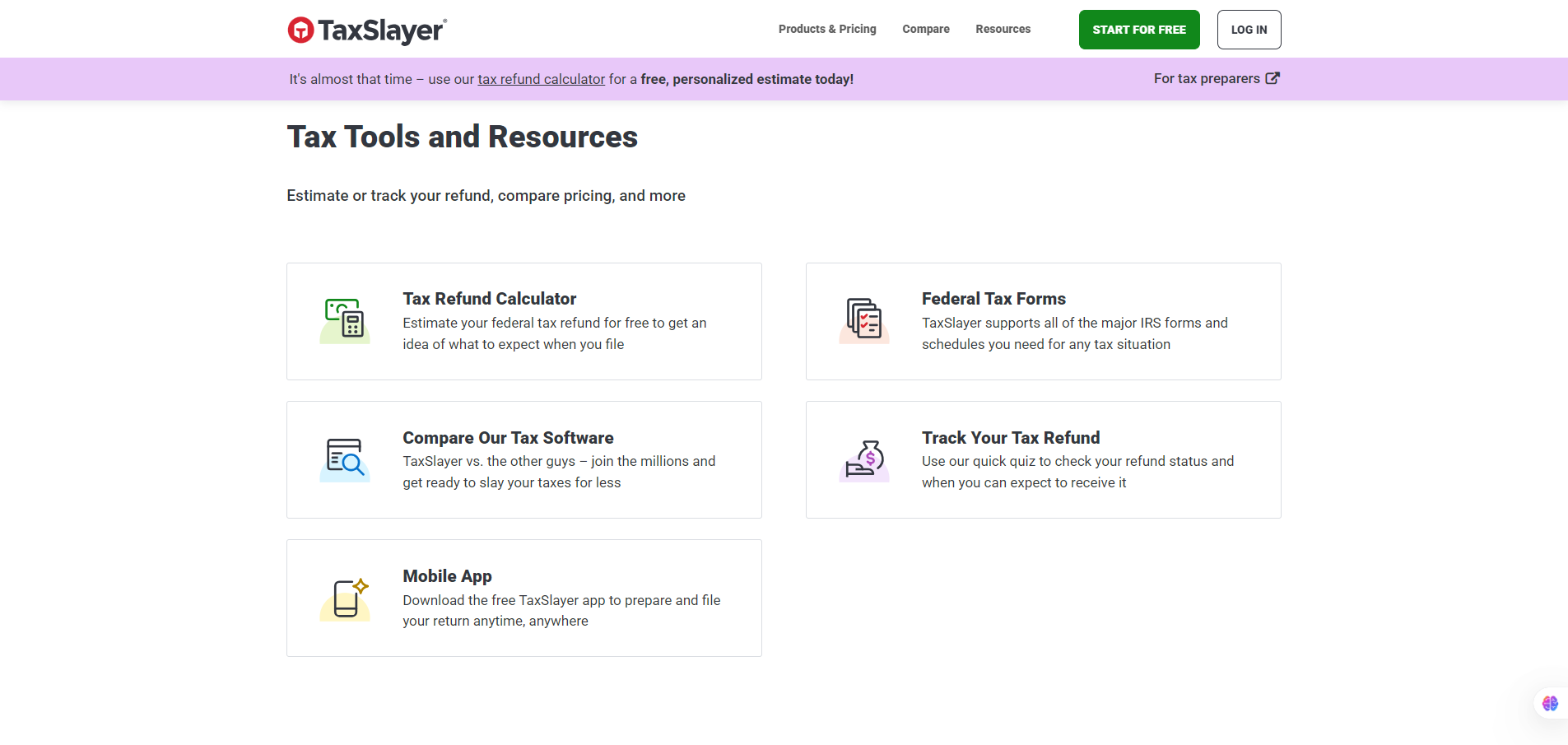Open the Track Your Tax Refund heading
Image resolution: width=1568 pixels, height=745 pixels.
pyautogui.click(x=1011, y=438)
